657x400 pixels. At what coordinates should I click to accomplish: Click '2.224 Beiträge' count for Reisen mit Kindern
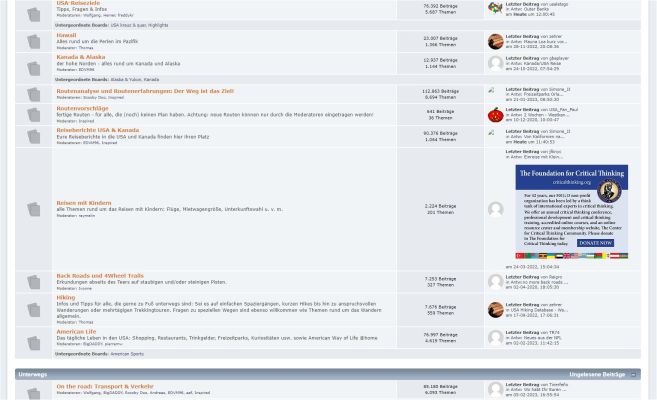point(440,206)
